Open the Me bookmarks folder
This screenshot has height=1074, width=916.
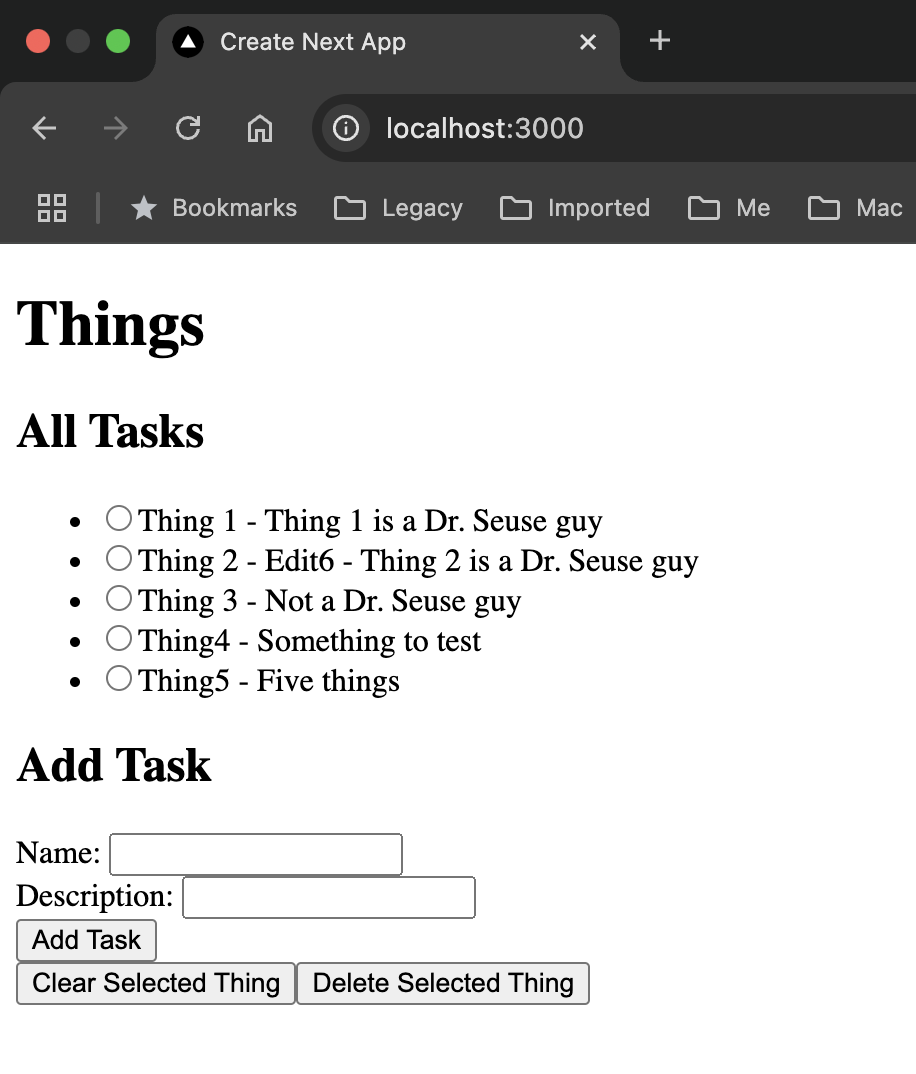point(729,208)
